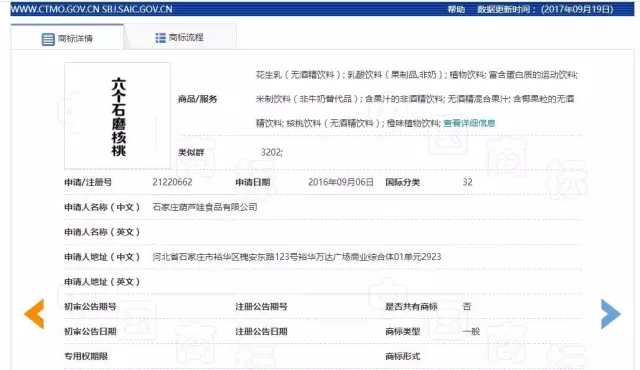640x370 pixels.
Task: Click the 商标类型 label
Action: [402, 331]
